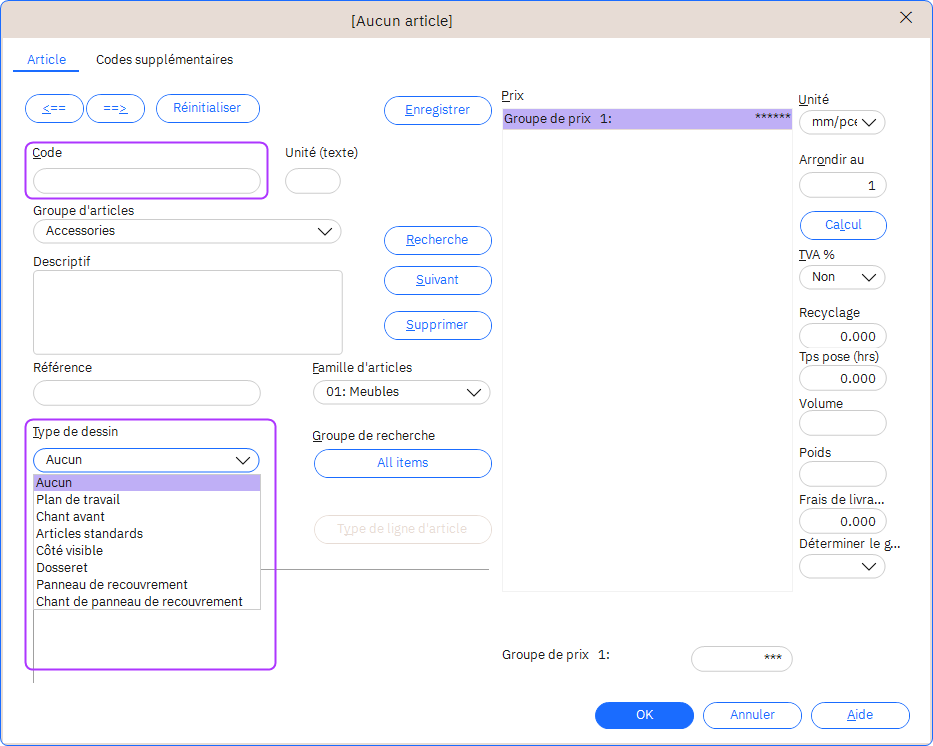
Task: Open the TVA % dropdown
Action: [x=842, y=277]
